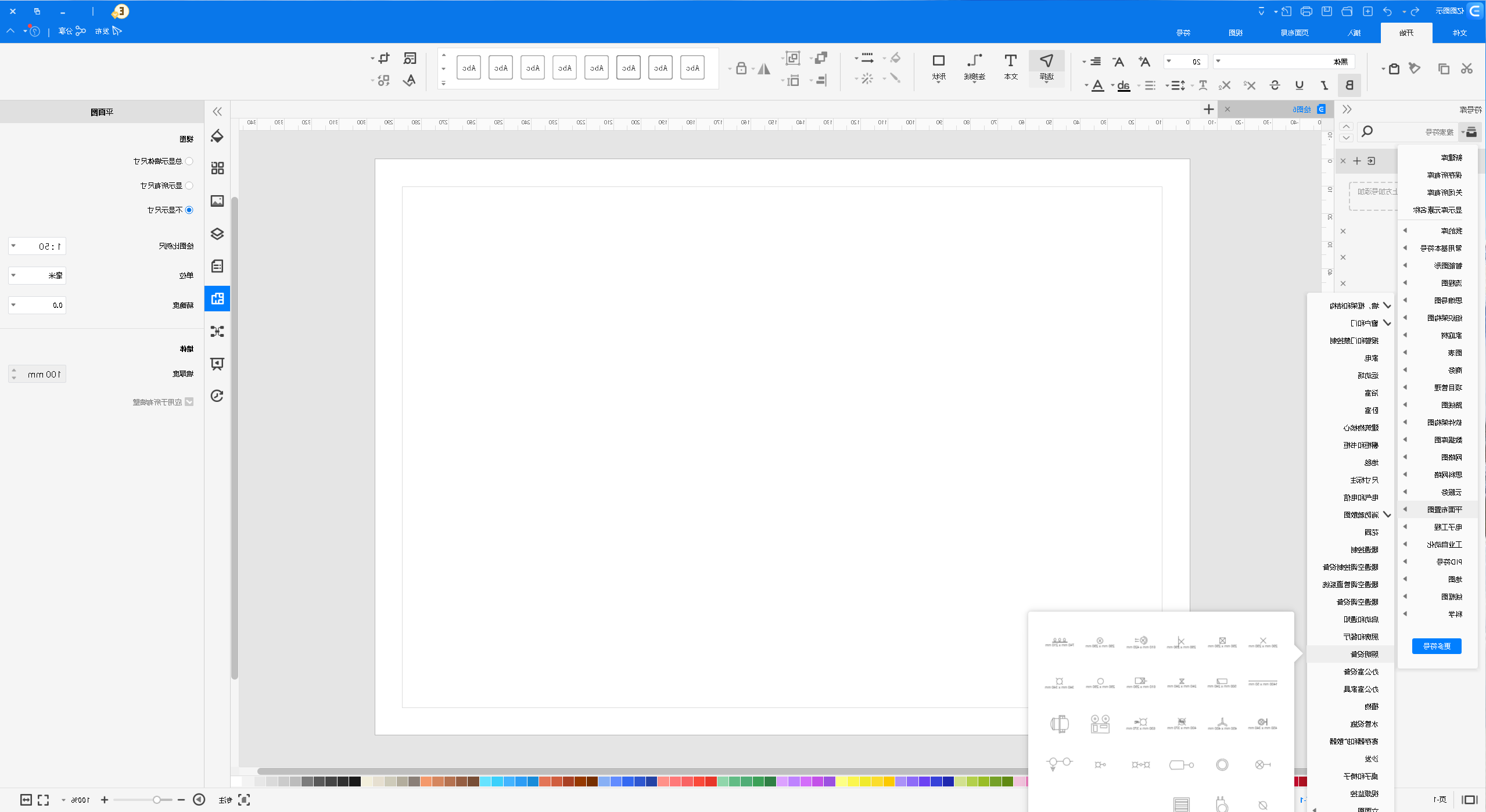The image size is (1486, 812).
Task: Click the clipboard paste icon
Action: click(1394, 69)
